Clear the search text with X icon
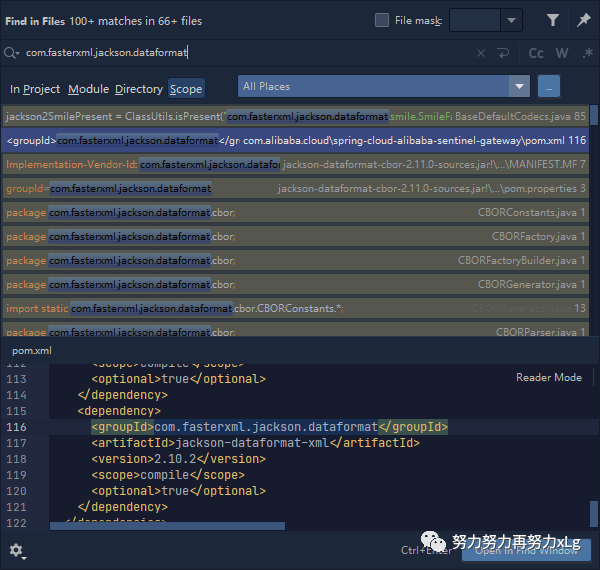The width and height of the screenshot is (600, 570). (x=481, y=53)
